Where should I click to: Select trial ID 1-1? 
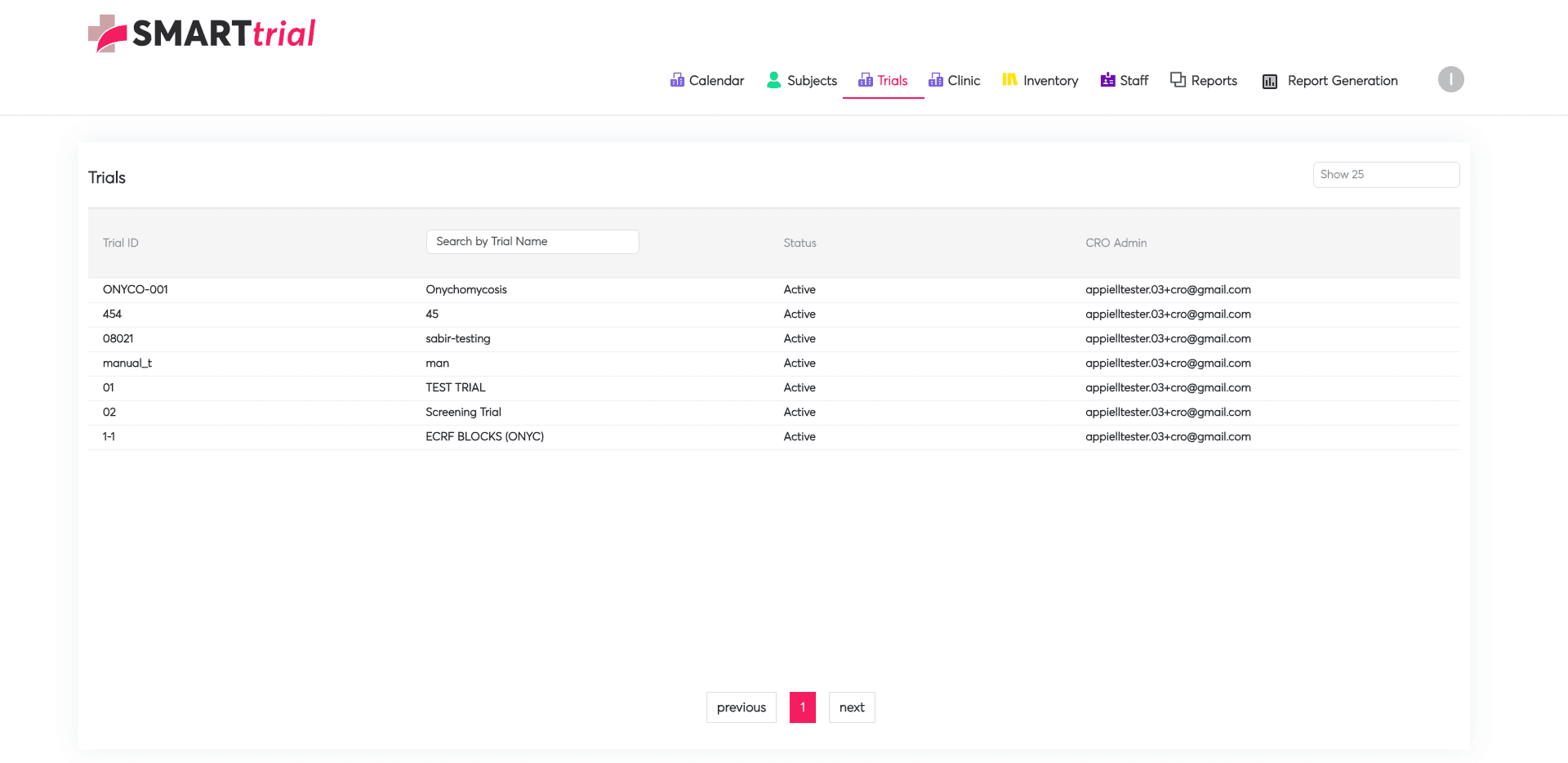pyautogui.click(x=109, y=436)
